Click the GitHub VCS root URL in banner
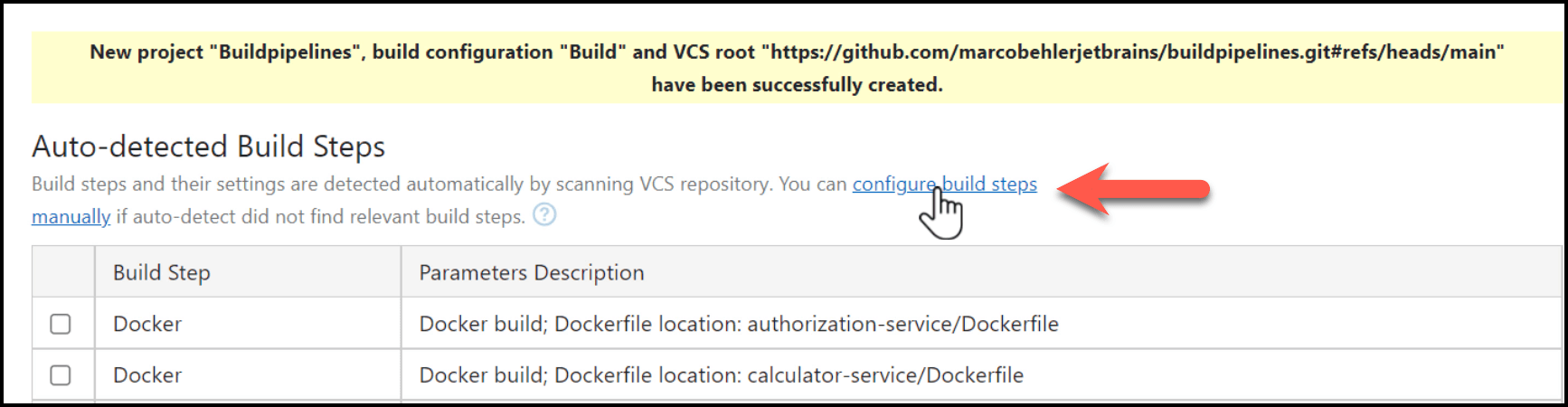Screen dimensions: 1568x407 (1137, 52)
